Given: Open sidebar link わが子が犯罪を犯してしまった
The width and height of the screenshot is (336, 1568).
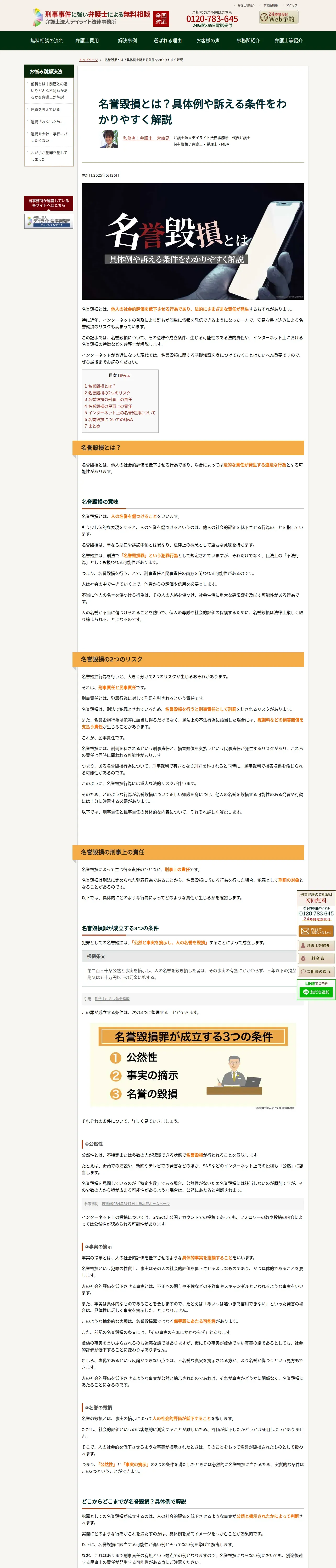Looking at the screenshot, I should (x=49, y=156).
